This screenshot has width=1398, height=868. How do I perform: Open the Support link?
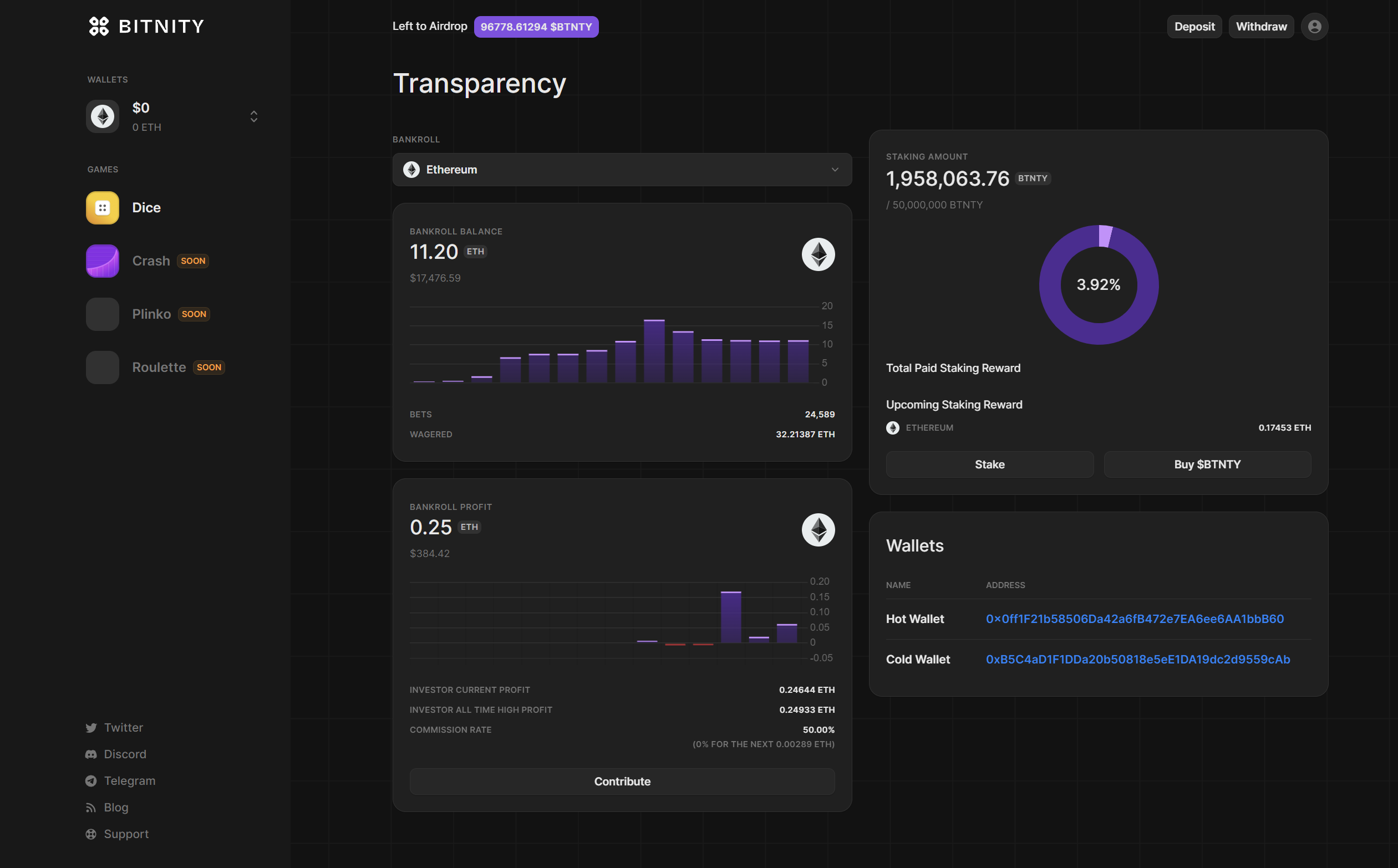tap(126, 834)
